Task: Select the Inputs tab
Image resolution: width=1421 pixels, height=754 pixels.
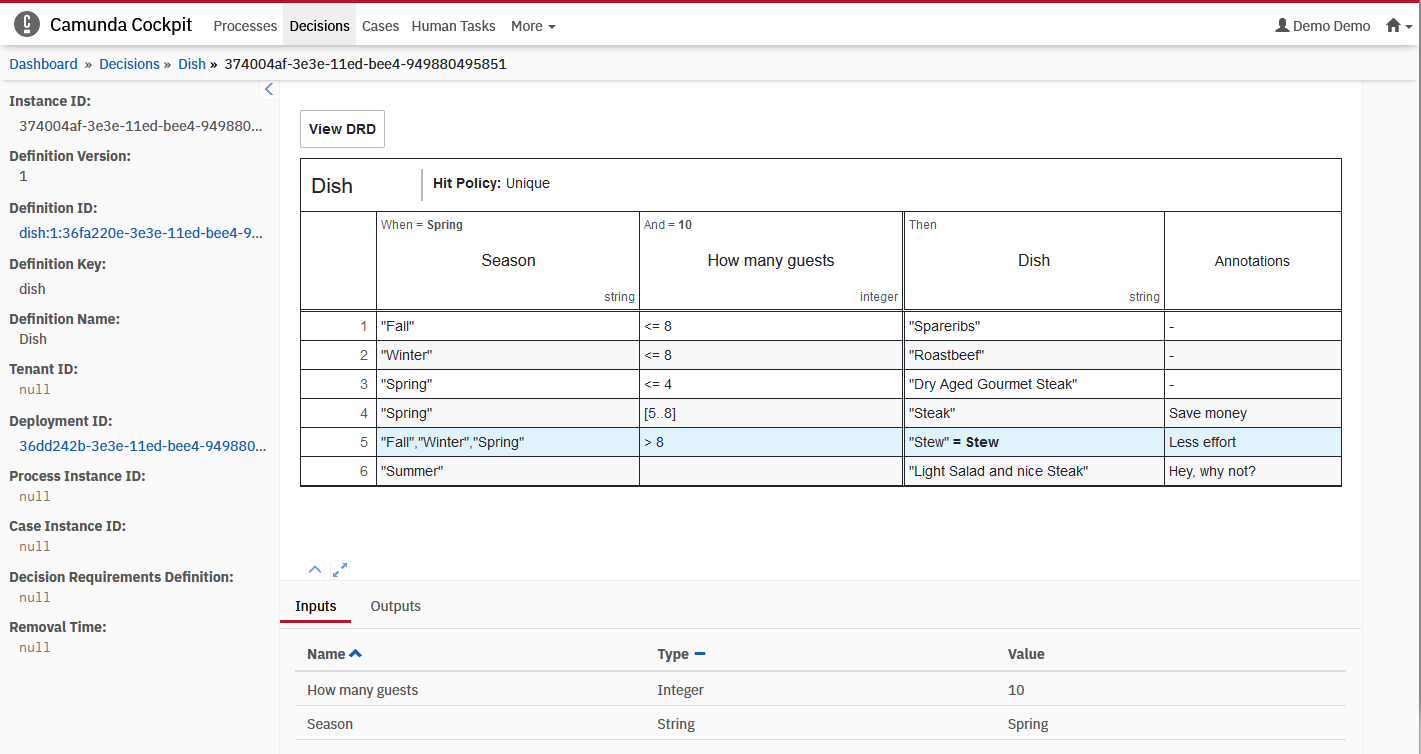Action: tap(316, 606)
